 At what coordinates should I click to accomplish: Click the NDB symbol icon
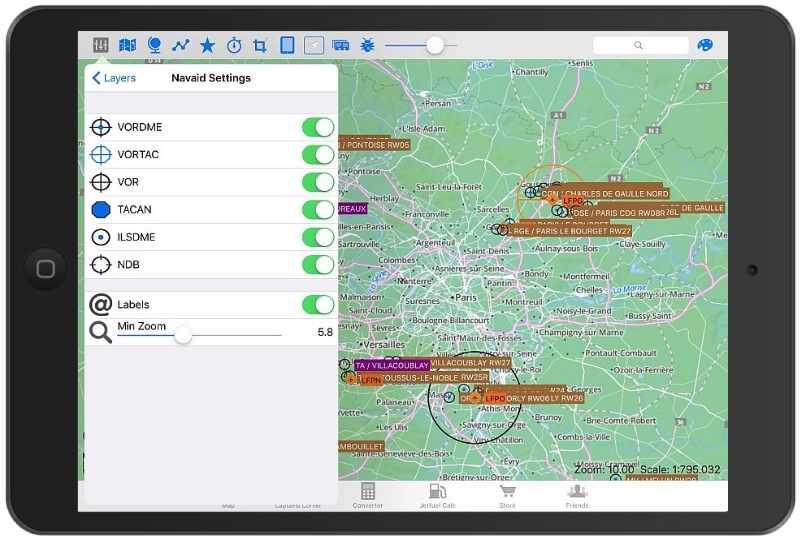click(x=101, y=265)
